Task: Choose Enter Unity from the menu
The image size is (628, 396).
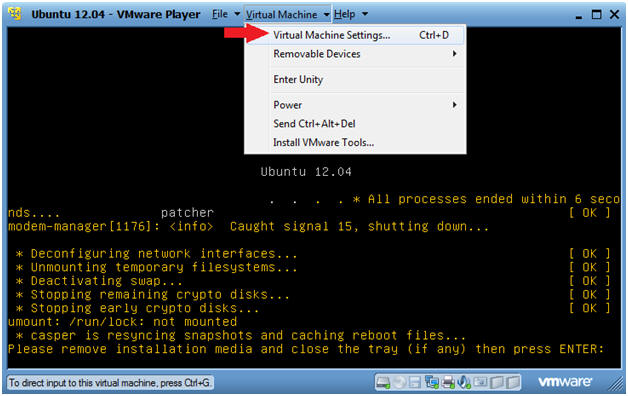Action: (355, 80)
